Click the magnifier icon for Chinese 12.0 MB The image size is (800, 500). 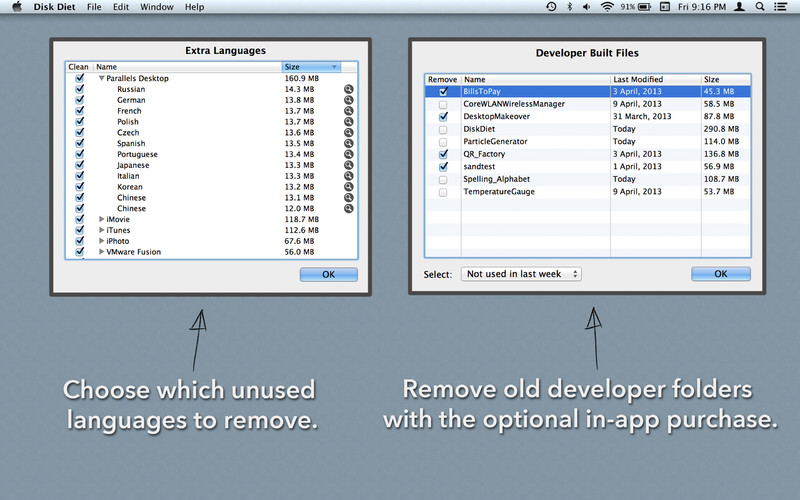click(x=348, y=208)
